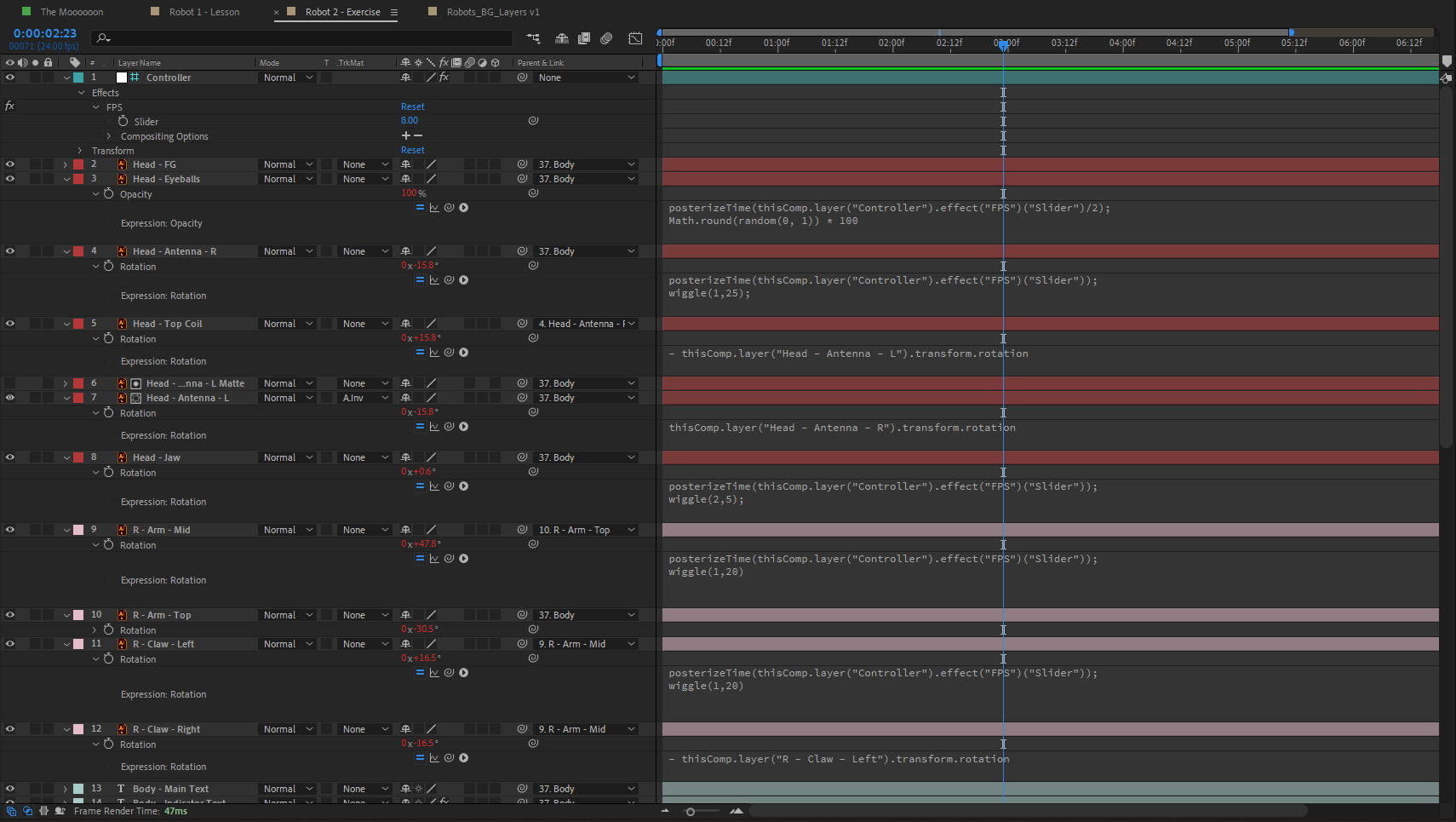Open Parent dropdown for Controller layer
This screenshot has width=1456, height=822.
coord(586,78)
